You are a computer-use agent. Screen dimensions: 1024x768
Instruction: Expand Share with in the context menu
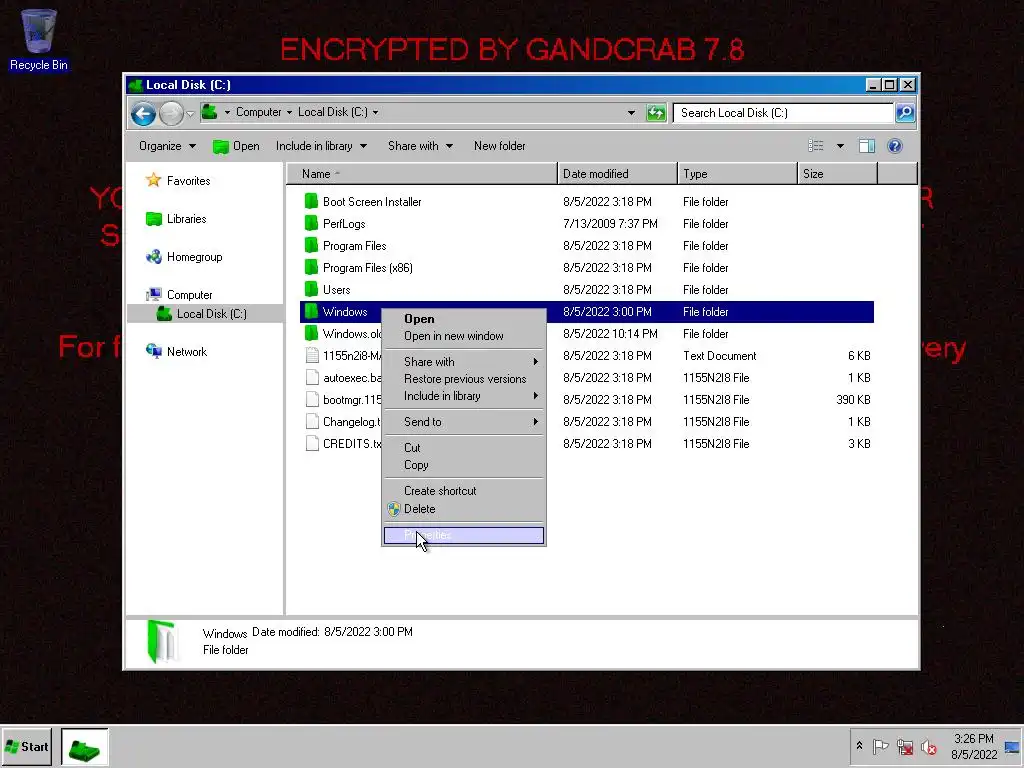tap(464, 362)
